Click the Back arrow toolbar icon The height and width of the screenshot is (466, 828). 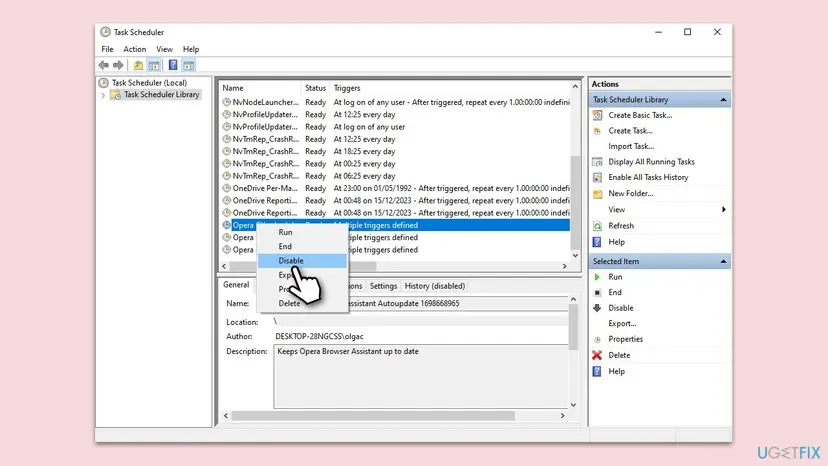[104, 65]
